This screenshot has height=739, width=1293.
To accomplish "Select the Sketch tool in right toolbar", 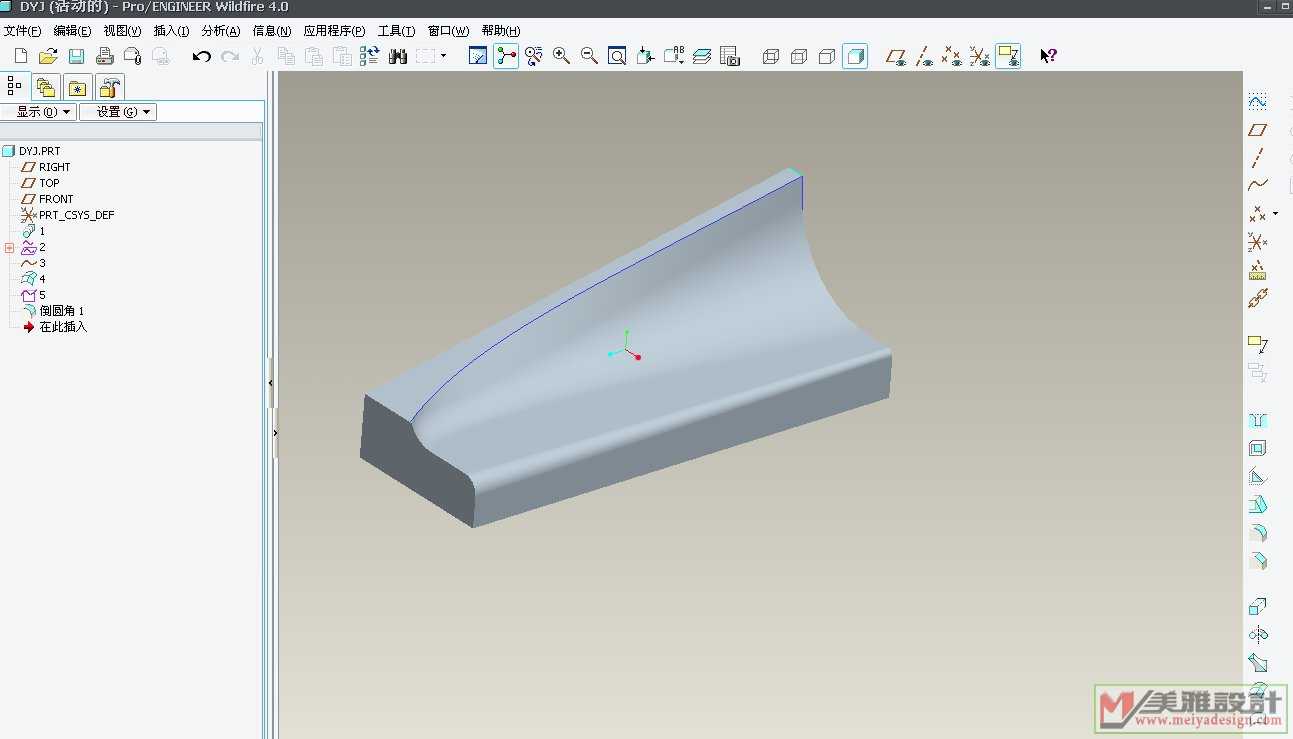I will 1258,101.
